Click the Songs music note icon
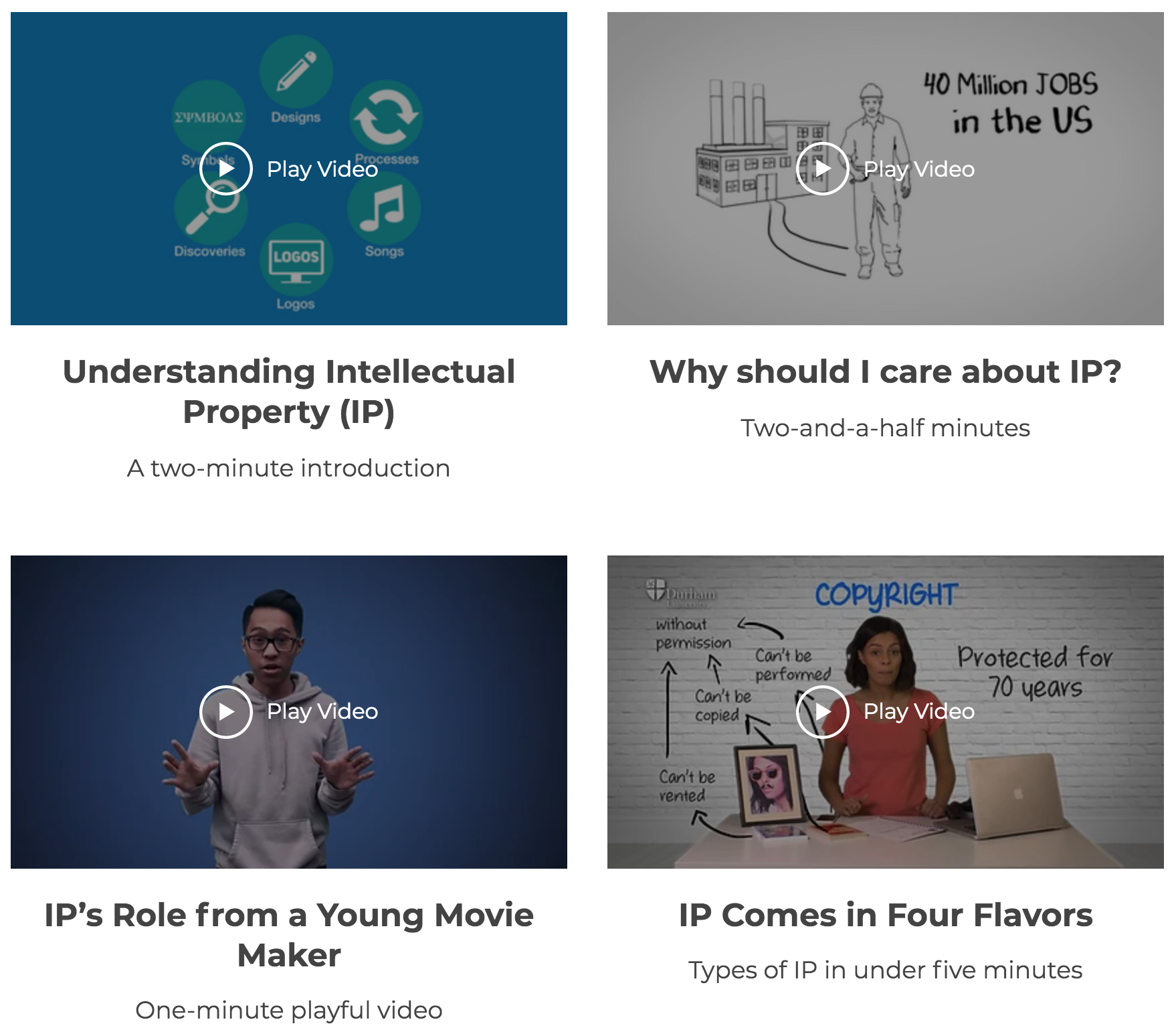The width and height of the screenshot is (1176, 1036). click(384, 208)
